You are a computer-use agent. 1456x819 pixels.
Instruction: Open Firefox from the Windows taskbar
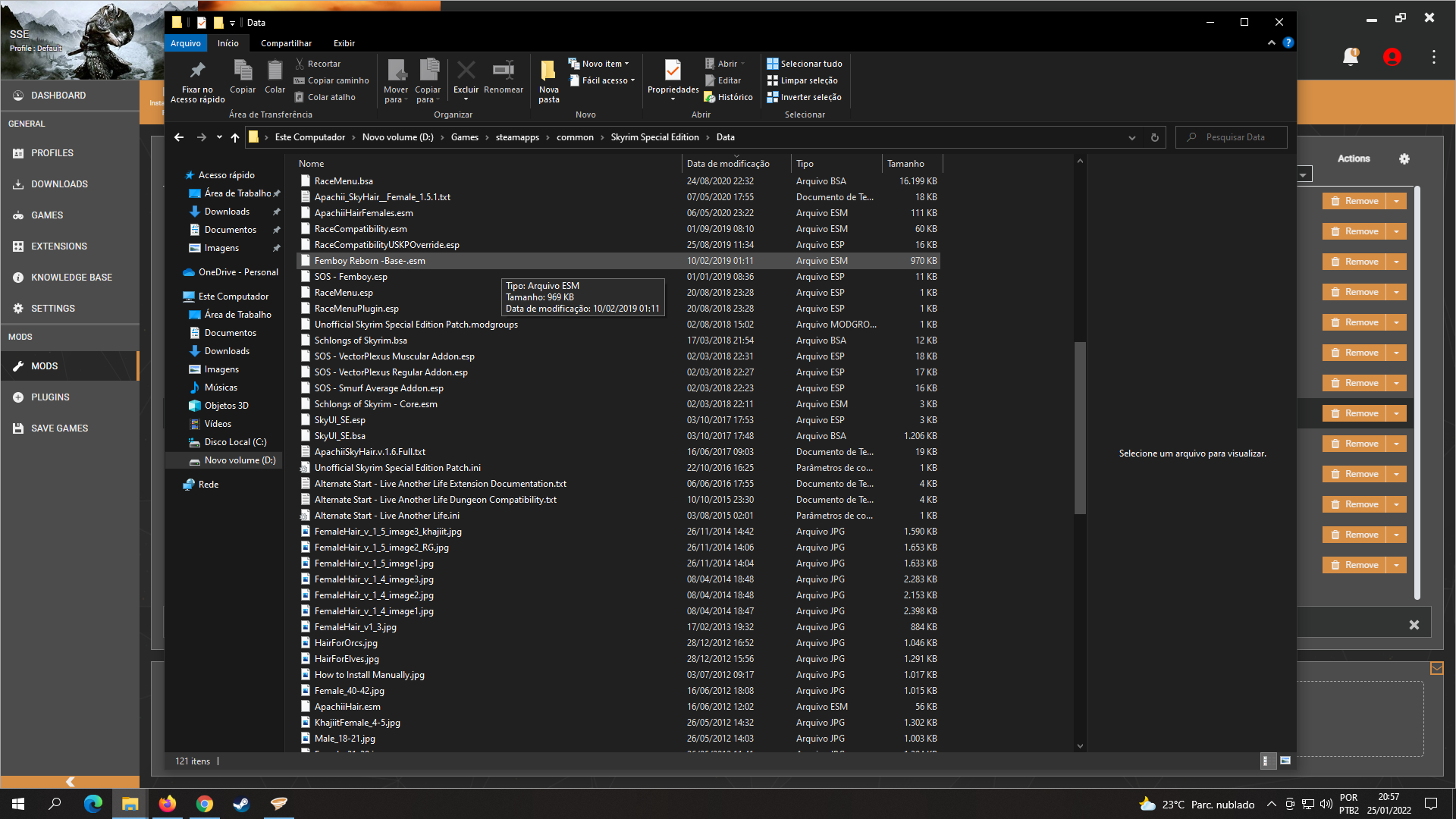coord(167,804)
